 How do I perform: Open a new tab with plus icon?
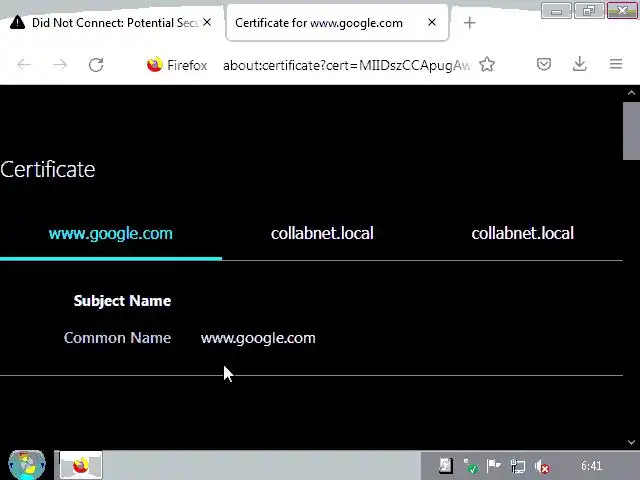(x=470, y=23)
